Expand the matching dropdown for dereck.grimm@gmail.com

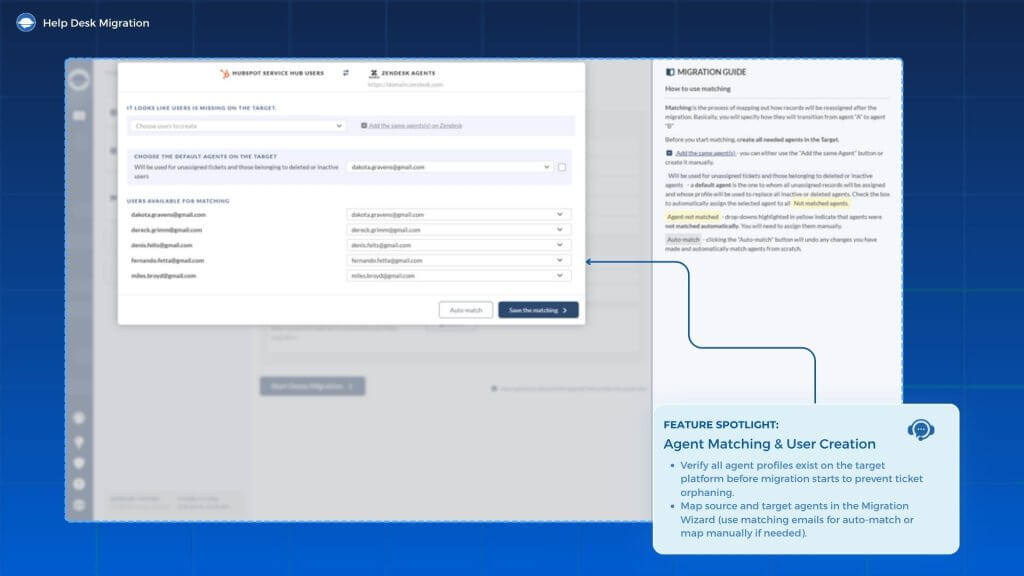[x=458, y=230]
